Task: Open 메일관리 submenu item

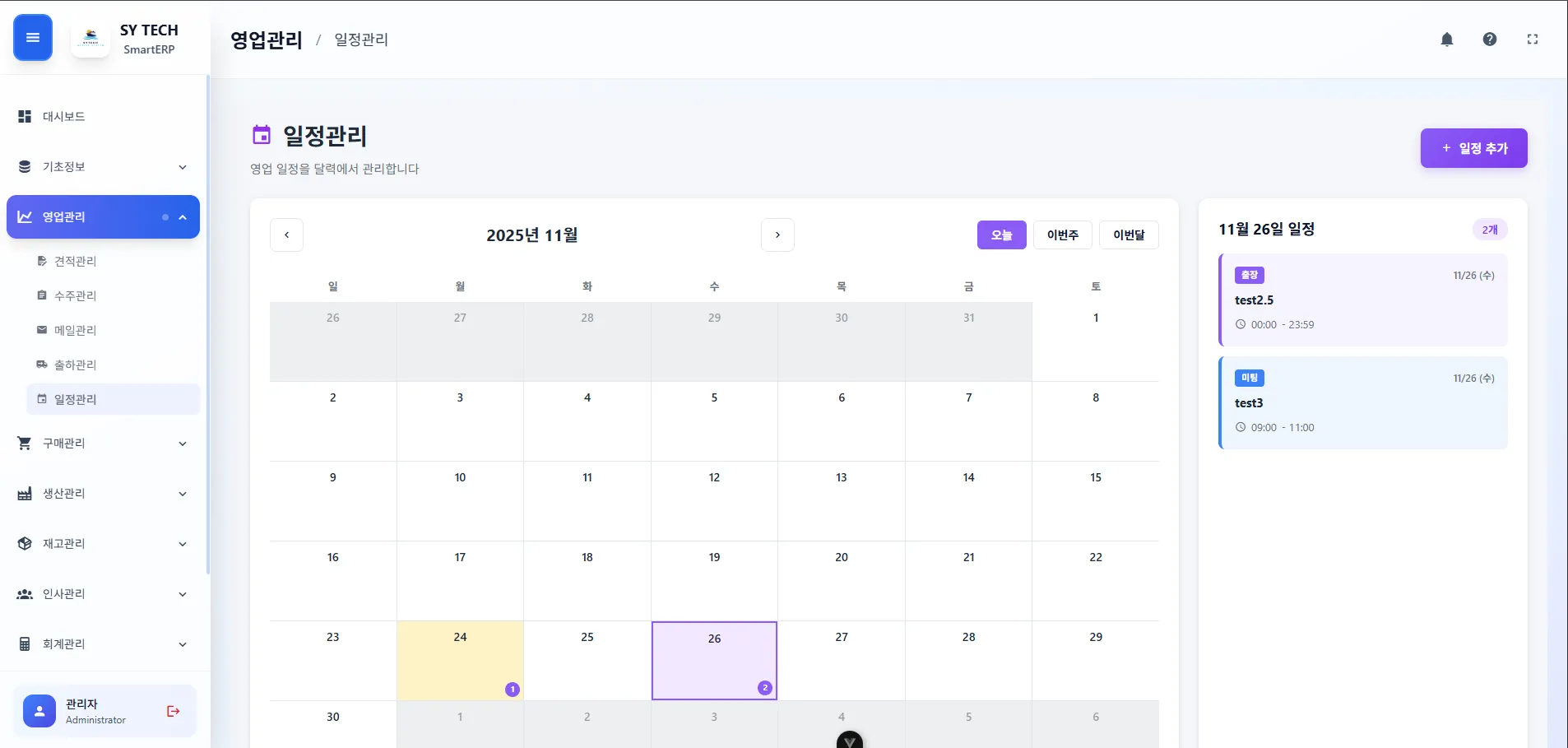Action: (114, 330)
